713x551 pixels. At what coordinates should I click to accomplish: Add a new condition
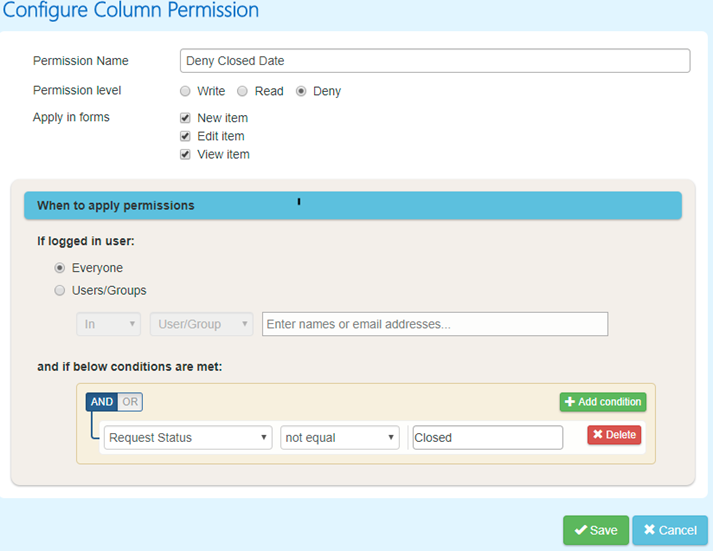tap(603, 402)
